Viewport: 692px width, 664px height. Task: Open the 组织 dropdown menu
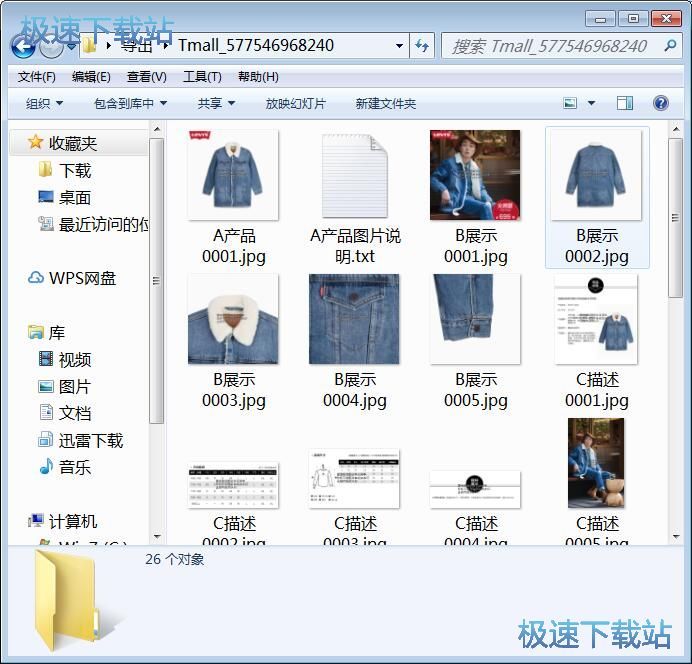click(x=44, y=104)
